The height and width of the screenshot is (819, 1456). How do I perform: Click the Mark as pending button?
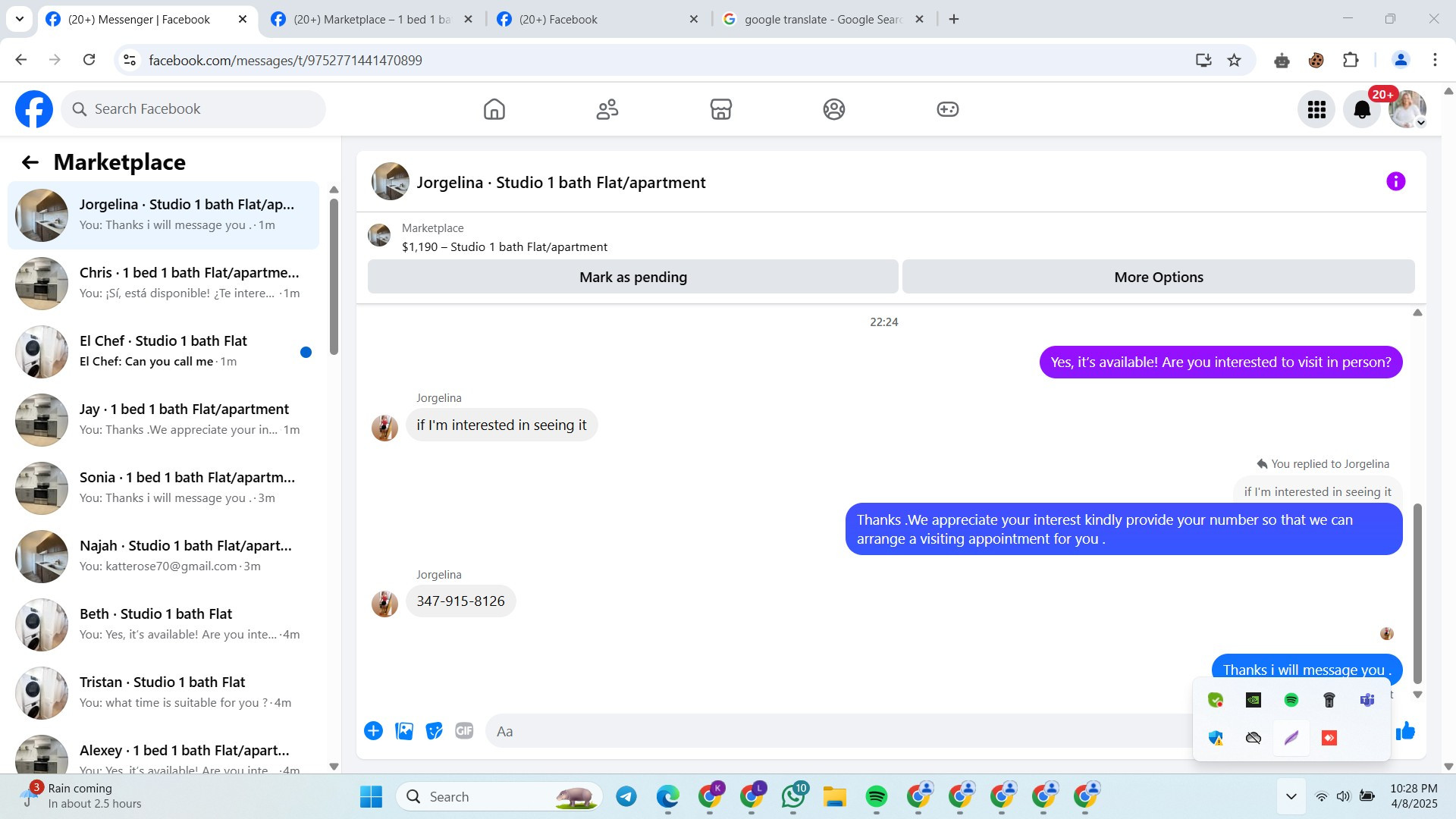coord(632,277)
